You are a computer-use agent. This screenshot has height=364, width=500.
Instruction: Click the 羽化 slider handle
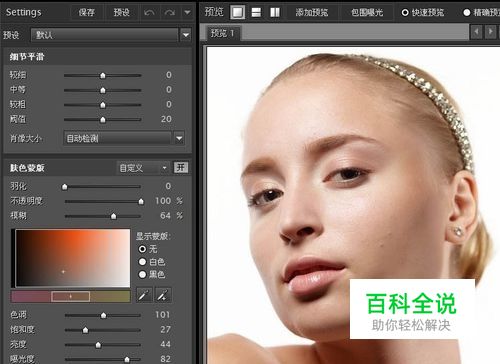click(65, 187)
